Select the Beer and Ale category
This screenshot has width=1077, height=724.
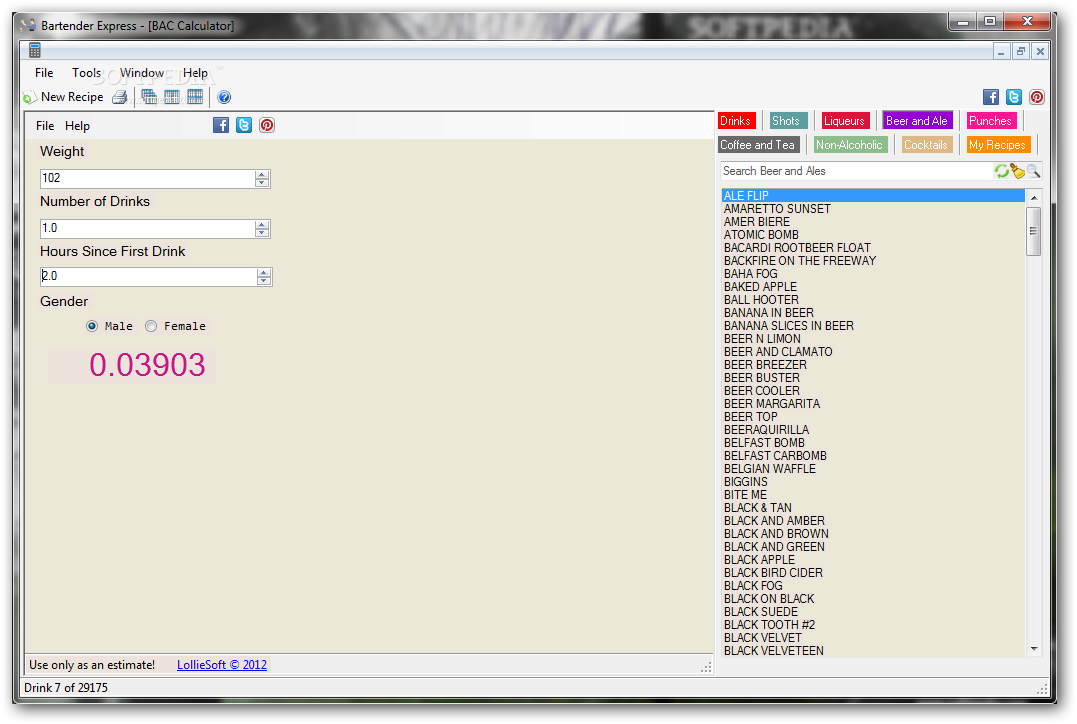(x=917, y=121)
